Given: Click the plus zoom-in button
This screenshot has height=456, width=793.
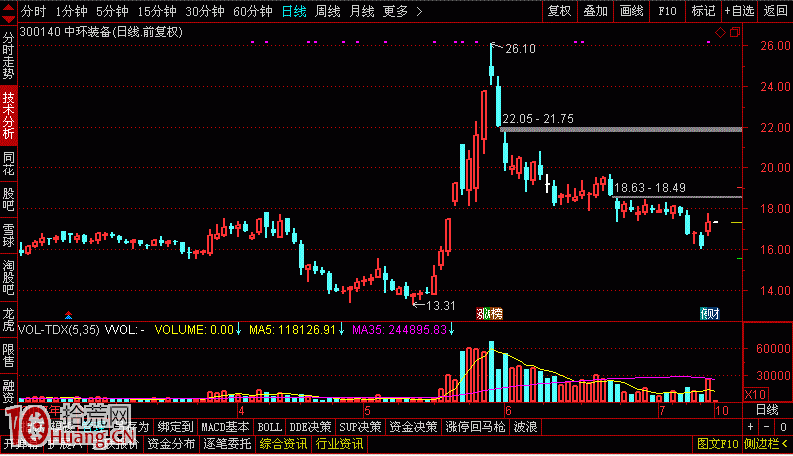Looking at the screenshot, I should coord(750,427).
